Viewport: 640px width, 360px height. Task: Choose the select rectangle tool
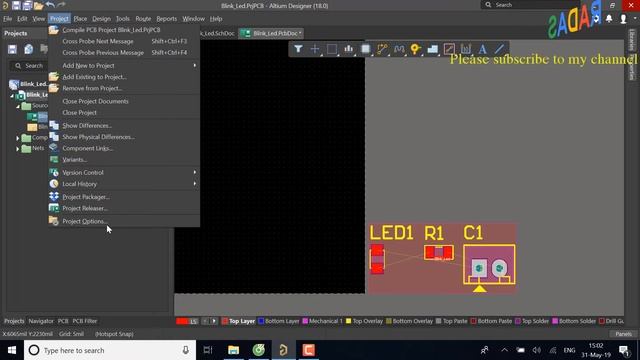[332, 49]
